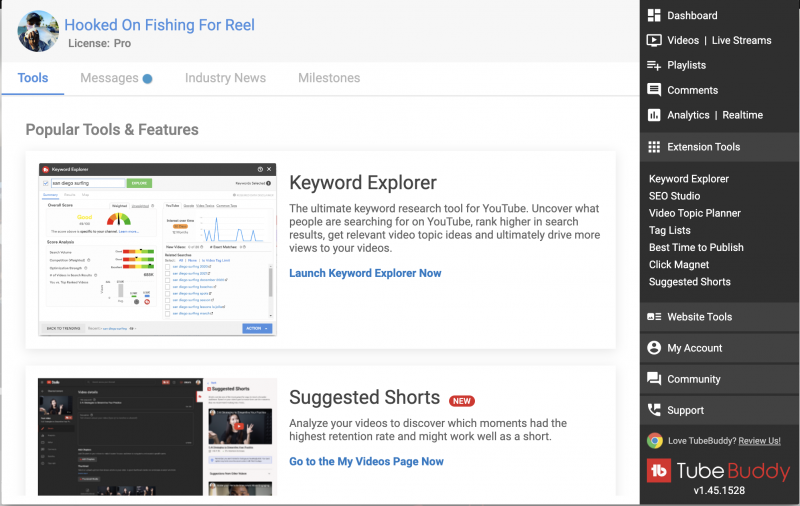
Task: Click the Dashboard grid icon
Action: click(654, 16)
